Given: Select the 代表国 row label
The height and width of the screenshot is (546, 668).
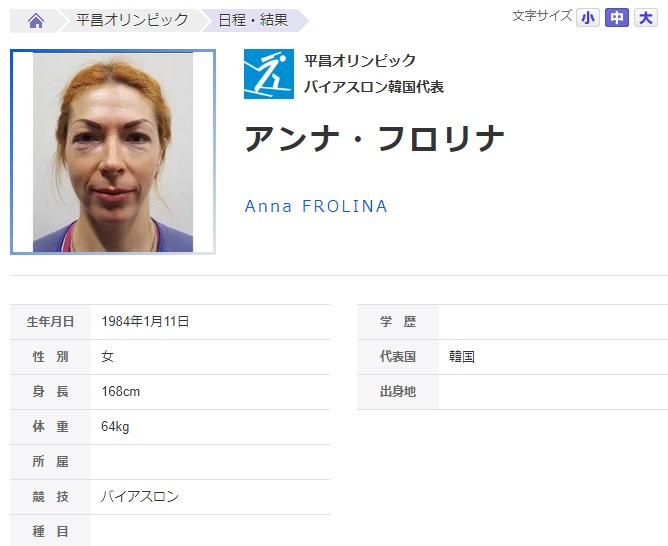Looking at the screenshot, I should pyautogui.click(x=398, y=356).
